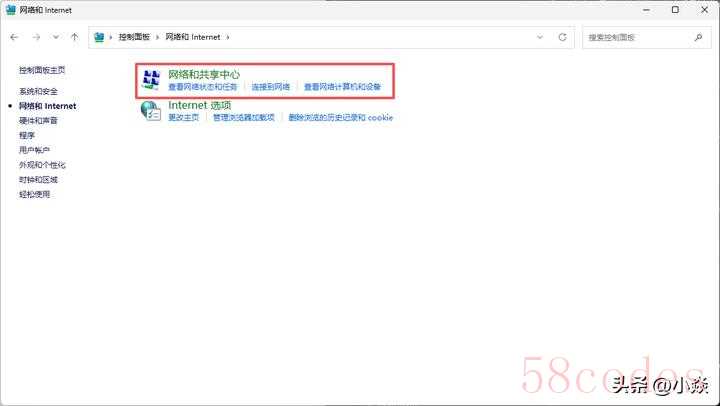Open 连接到网络 link
This screenshot has height=406, width=720.
coord(271,87)
